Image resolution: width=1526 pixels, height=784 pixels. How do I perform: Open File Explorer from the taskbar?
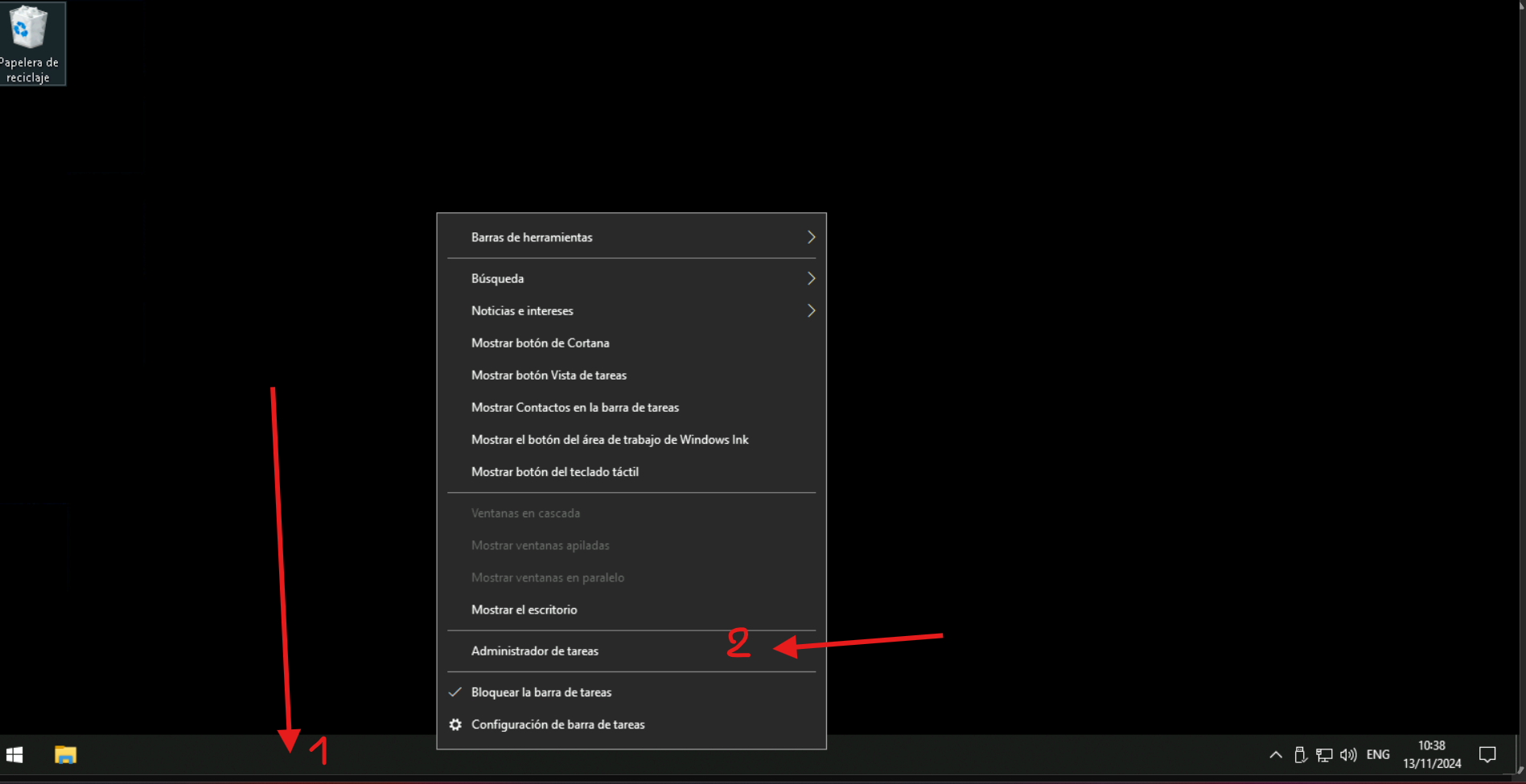65,755
